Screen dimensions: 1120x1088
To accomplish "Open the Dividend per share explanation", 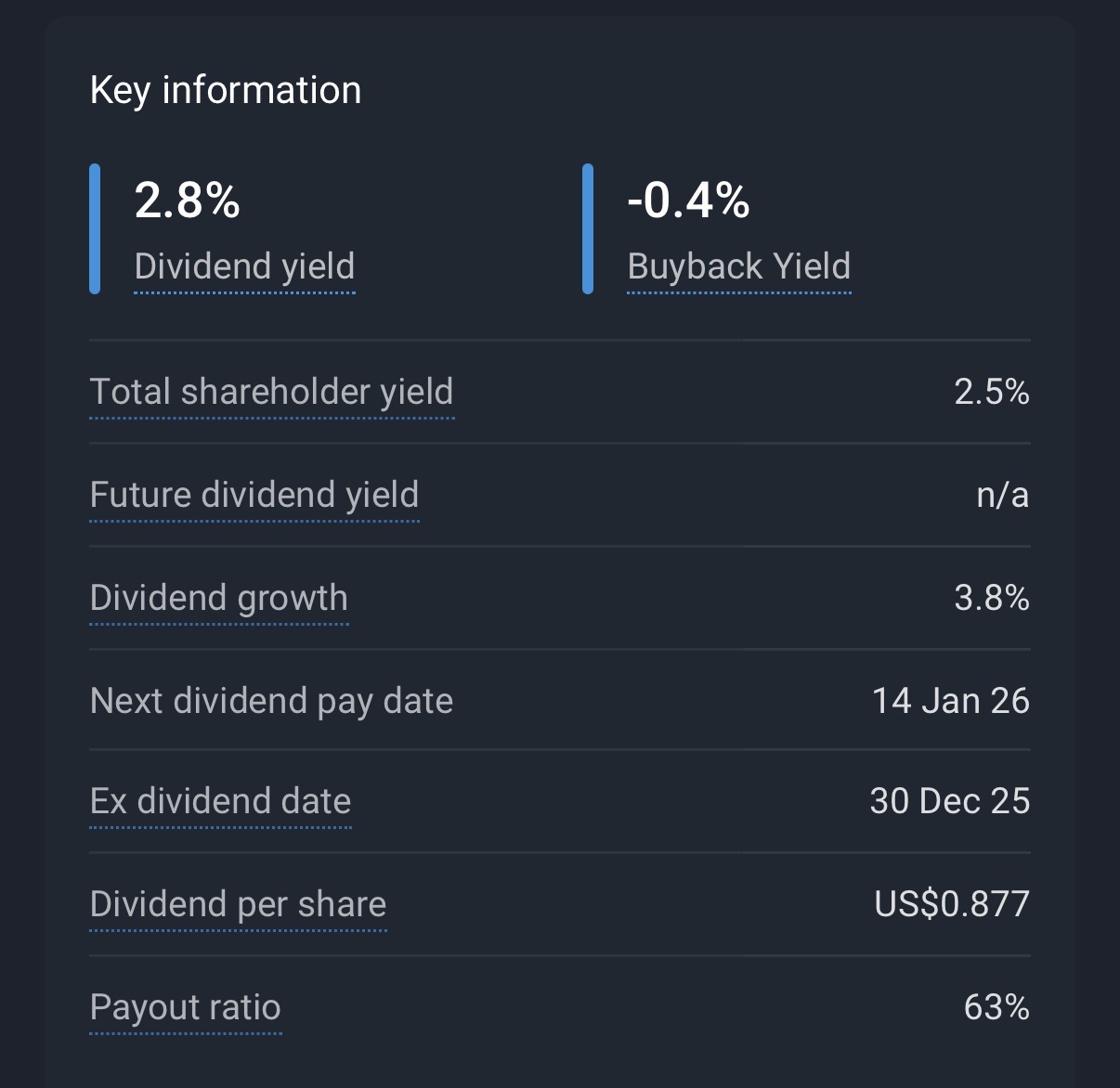I will click(238, 905).
